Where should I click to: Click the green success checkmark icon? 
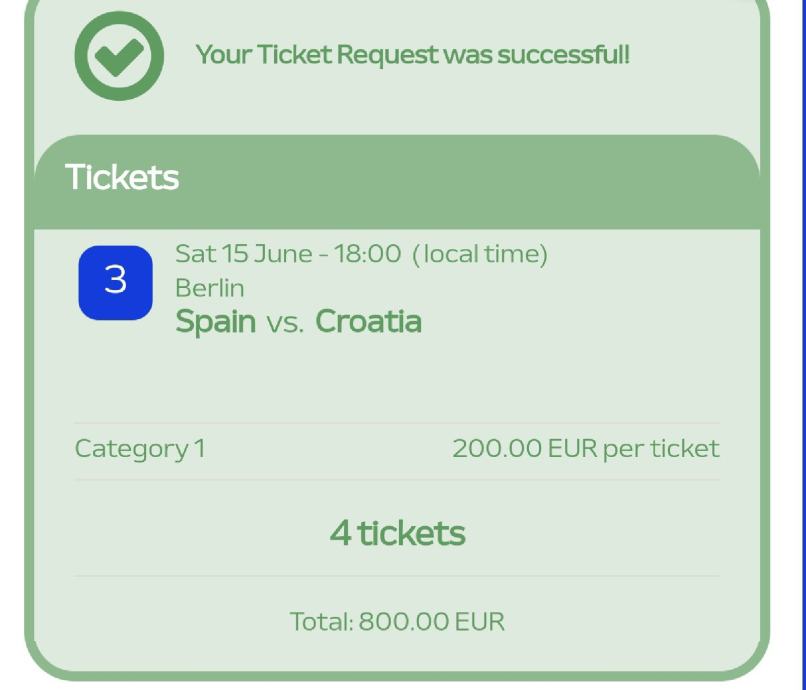119,55
